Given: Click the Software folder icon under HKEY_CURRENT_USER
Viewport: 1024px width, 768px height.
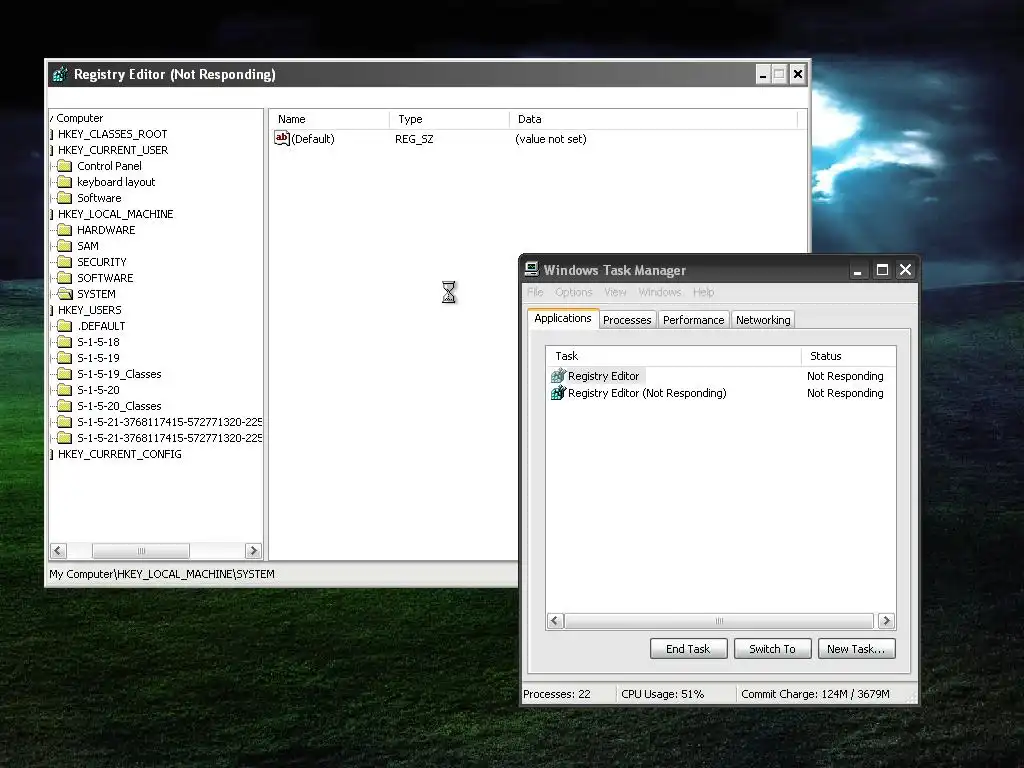Looking at the screenshot, I should click(x=64, y=198).
